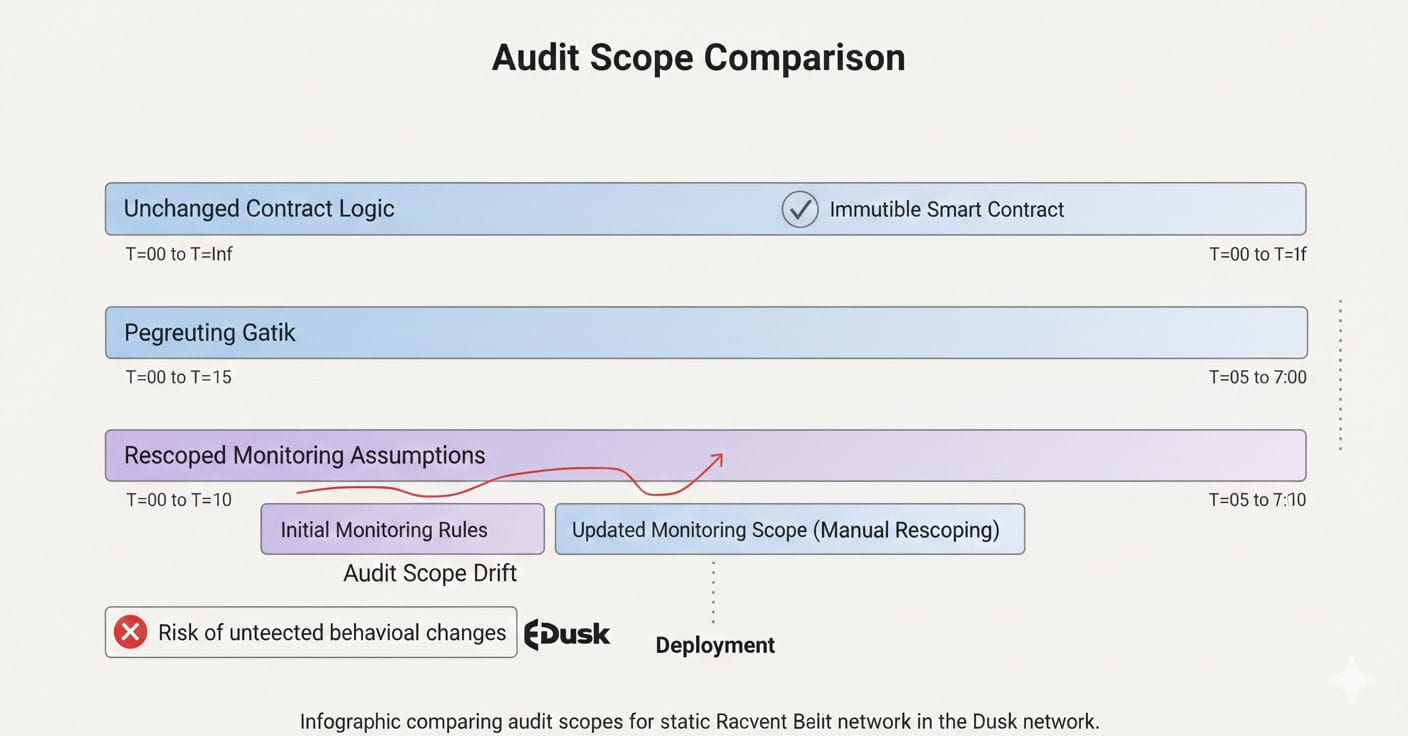Click the Deployment marker label
Viewport: 1408px width, 736px height.
[x=715, y=645]
